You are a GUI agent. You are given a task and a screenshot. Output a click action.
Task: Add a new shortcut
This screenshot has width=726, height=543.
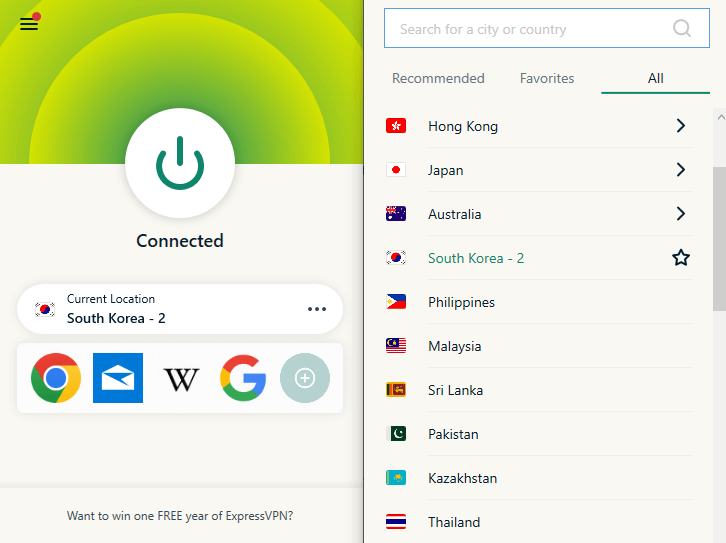(x=305, y=378)
